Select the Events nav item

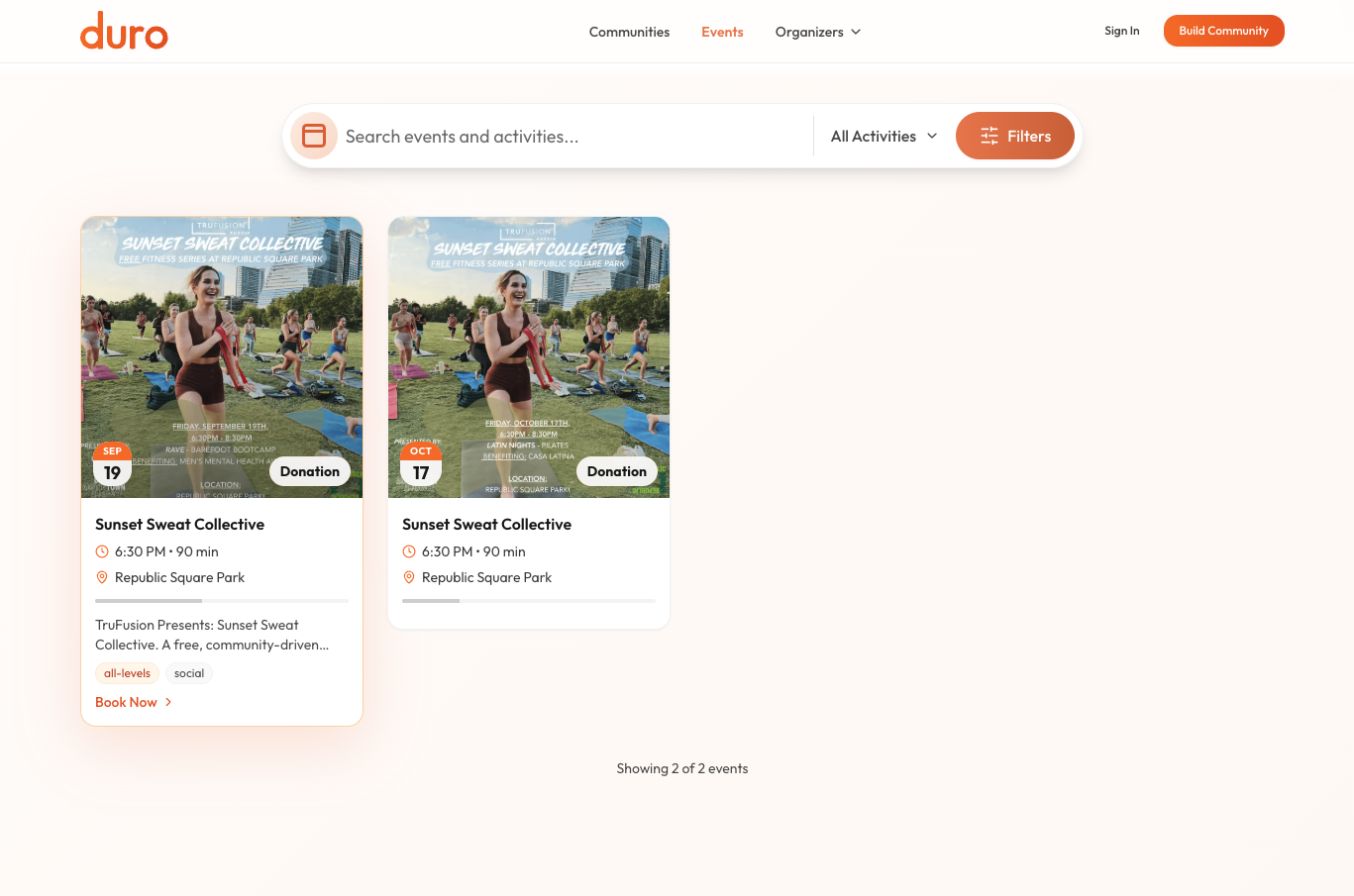tap(722, 32)
